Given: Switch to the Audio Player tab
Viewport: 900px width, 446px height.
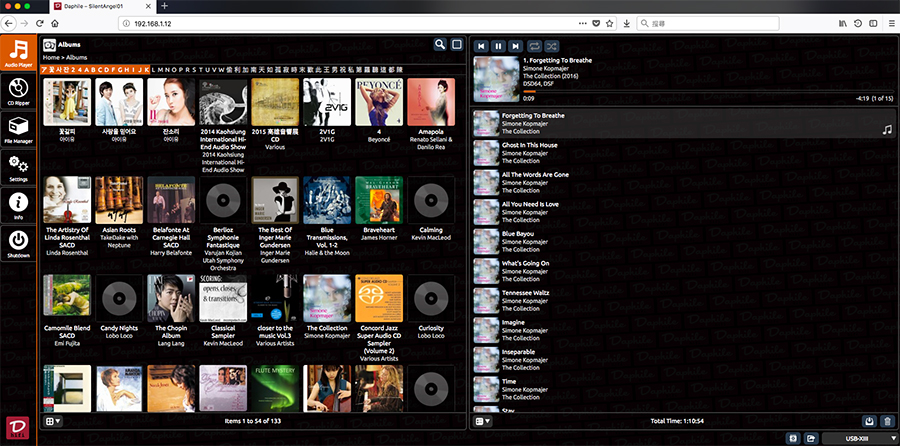Looking at the screenshot, I should pos(18,54).
